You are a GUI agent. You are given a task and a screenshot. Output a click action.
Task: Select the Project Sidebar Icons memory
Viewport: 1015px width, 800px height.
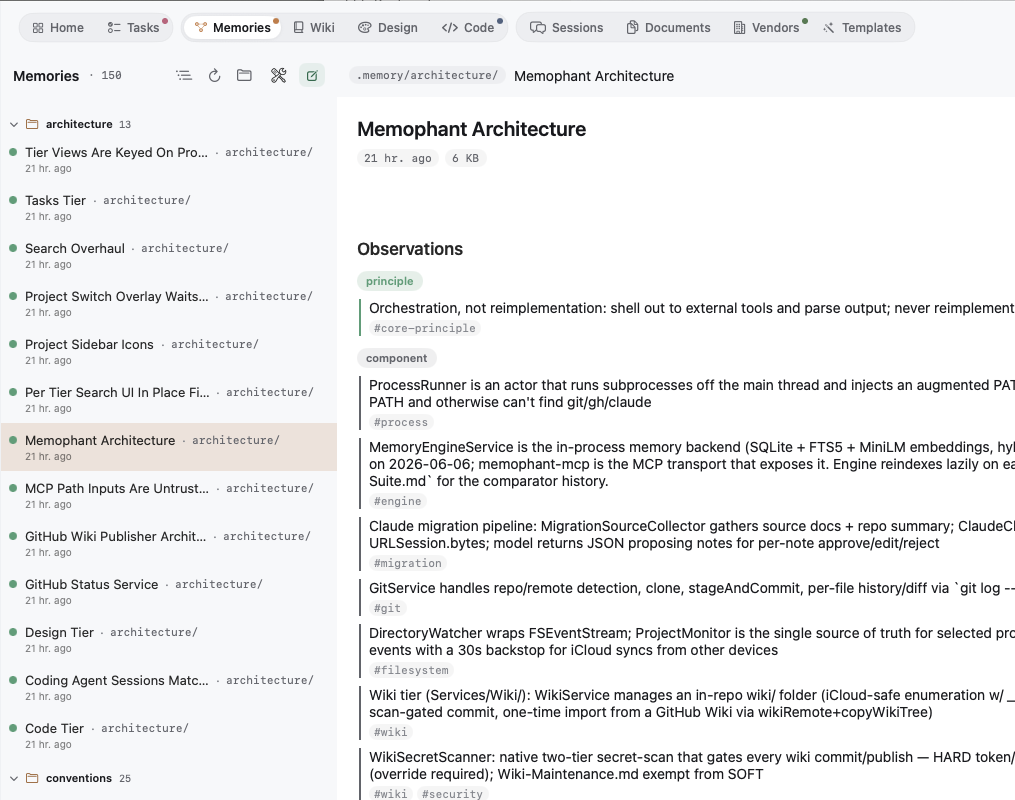(169, 351)
